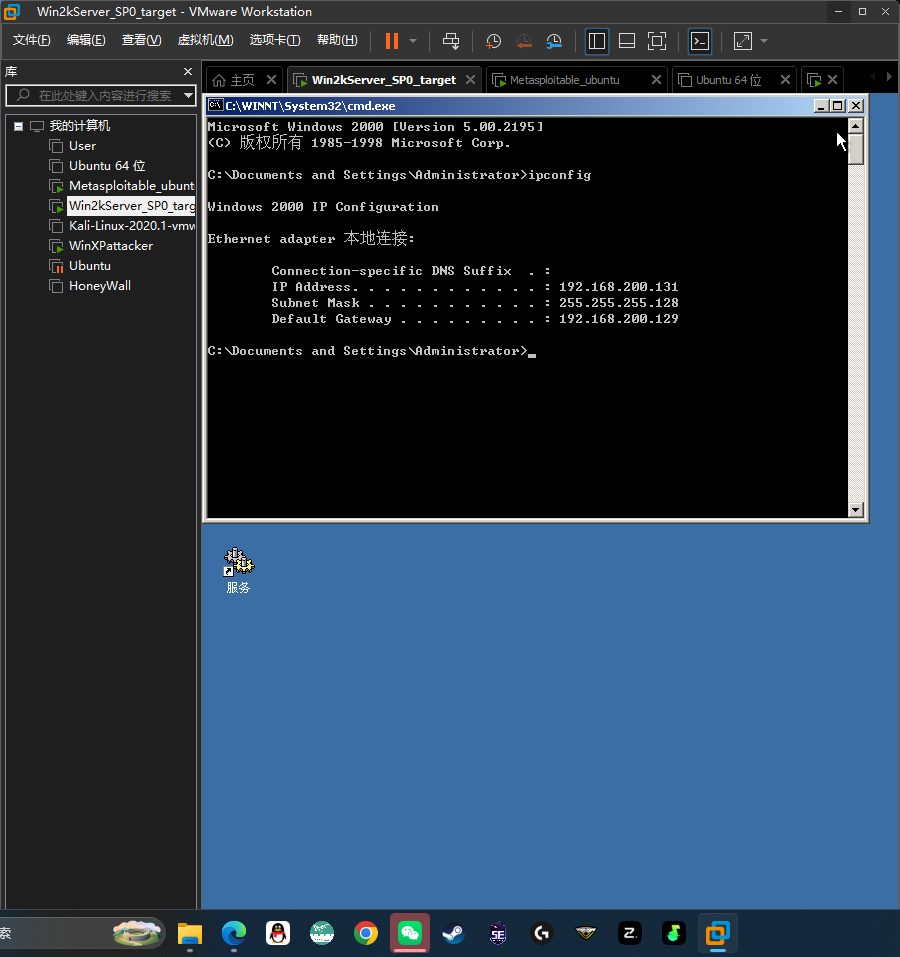This screenshot has height=957, width=900.
Task: Click cmd scrollbar down arrow
Action: click(855, 509)
